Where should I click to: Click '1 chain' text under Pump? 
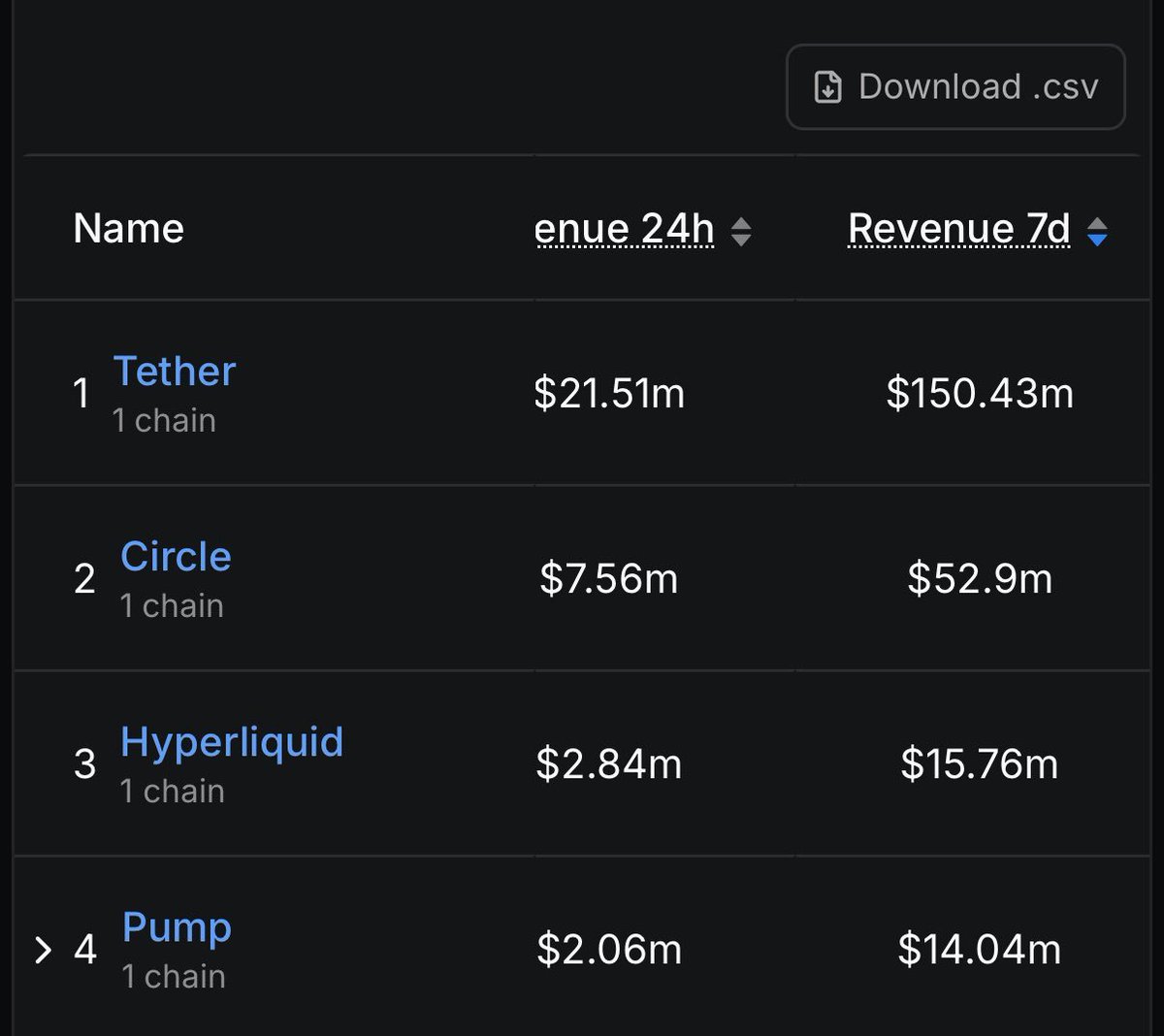point(174,976)
